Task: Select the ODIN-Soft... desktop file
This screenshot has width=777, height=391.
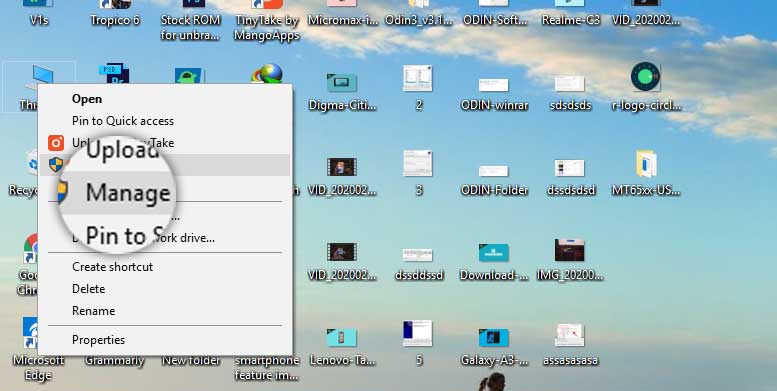Action: tap(495, 14)
